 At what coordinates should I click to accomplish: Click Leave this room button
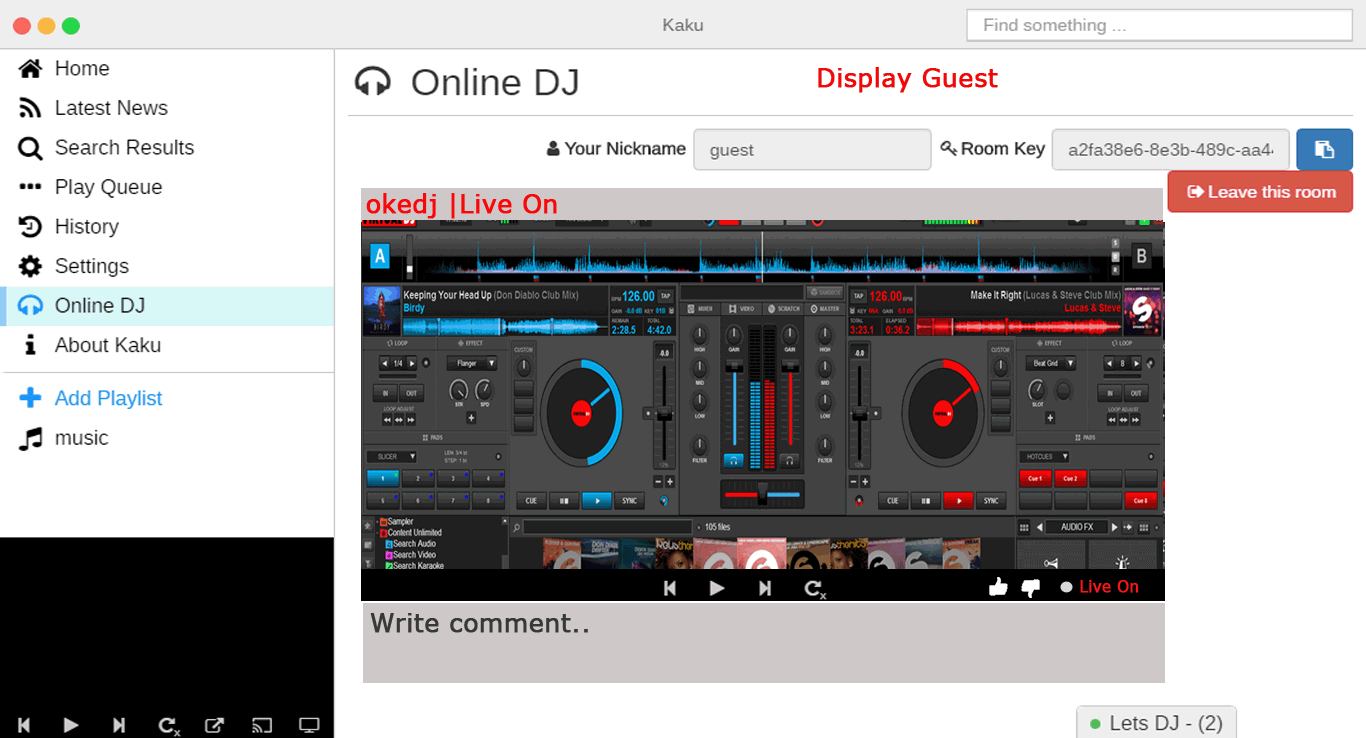pos(1260,191)
